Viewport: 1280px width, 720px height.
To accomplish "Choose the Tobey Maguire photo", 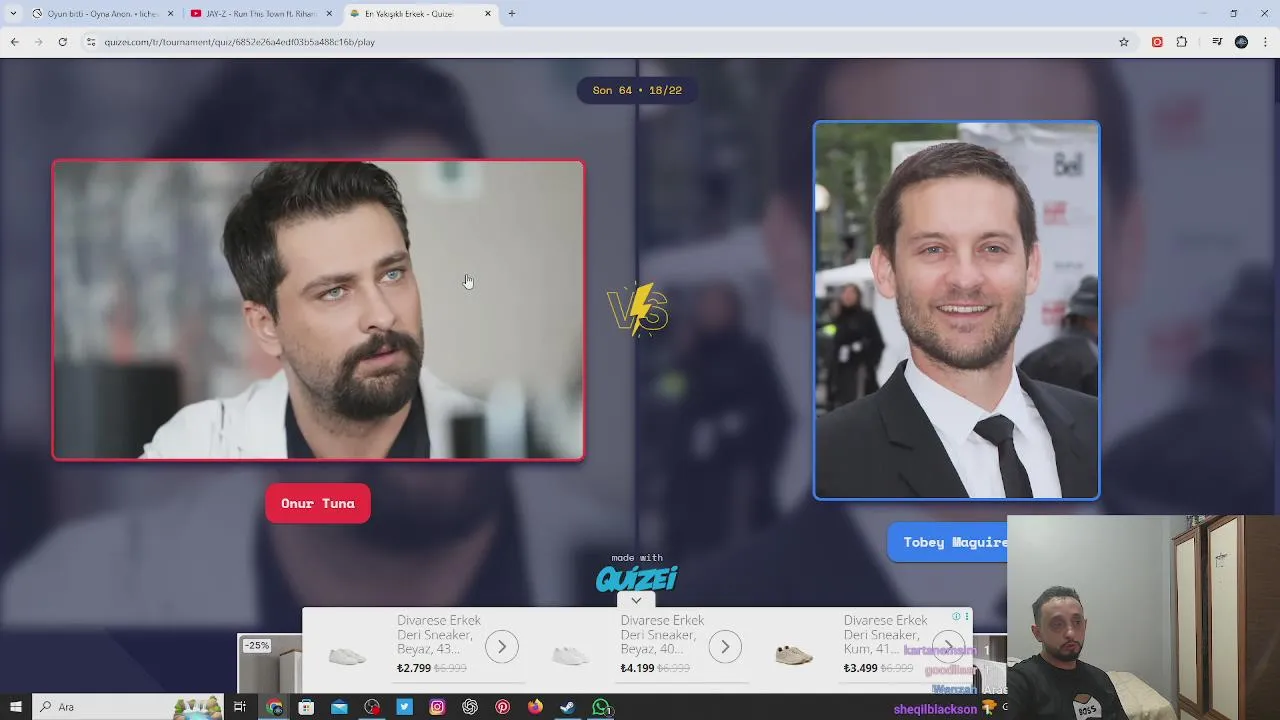I will [956, 310].
